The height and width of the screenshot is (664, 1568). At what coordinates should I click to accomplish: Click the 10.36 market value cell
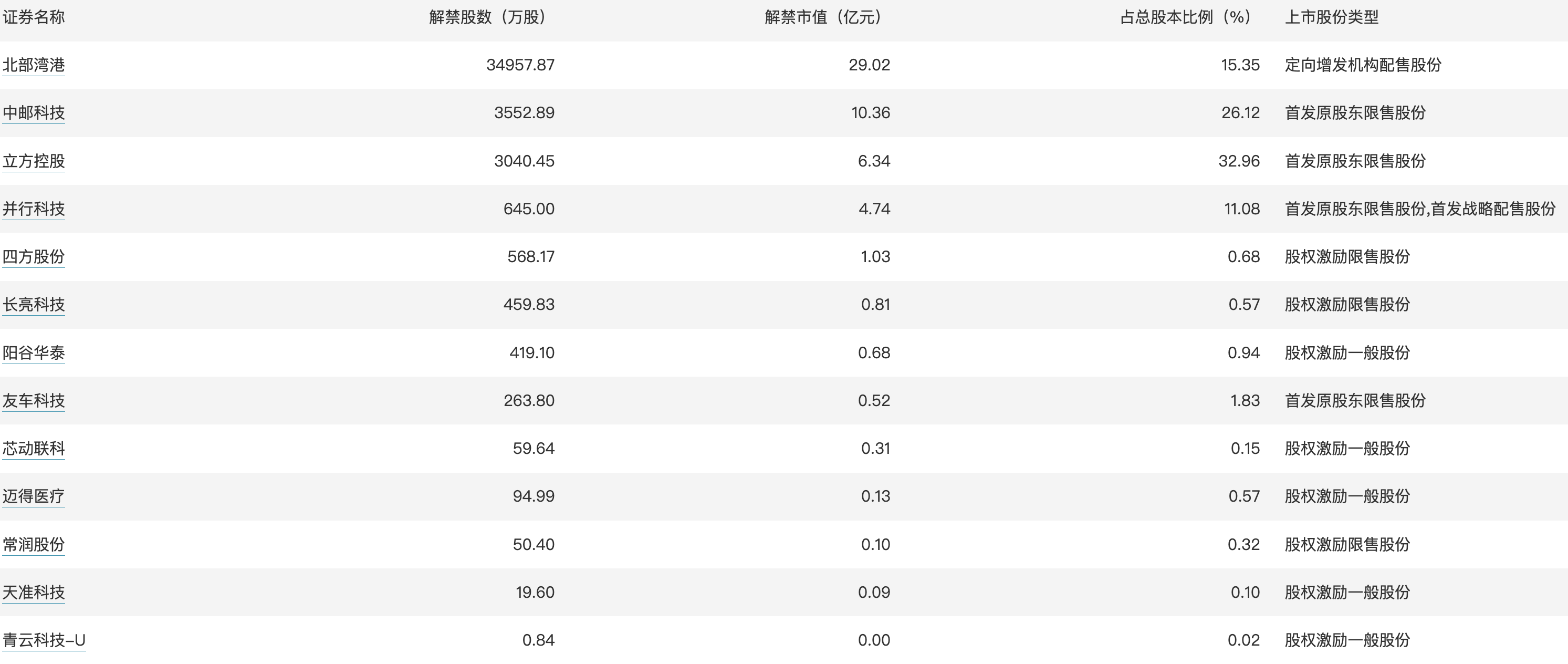871,113
